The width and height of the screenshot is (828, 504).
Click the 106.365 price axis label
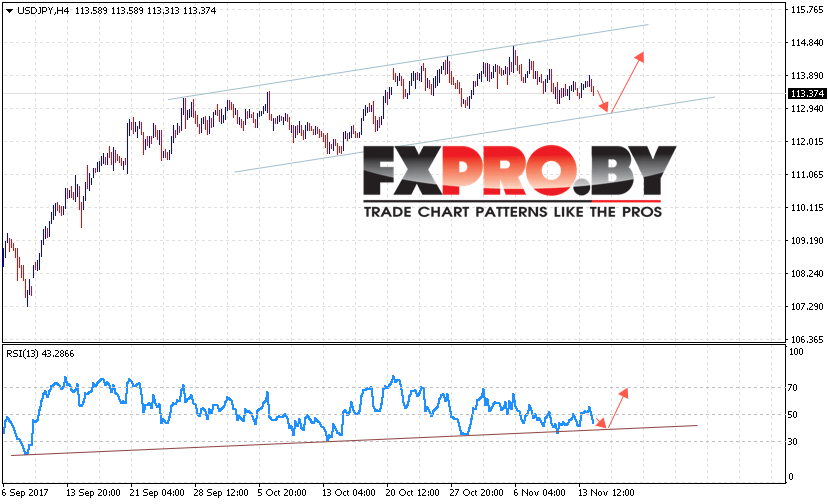(x=807, y=340)
